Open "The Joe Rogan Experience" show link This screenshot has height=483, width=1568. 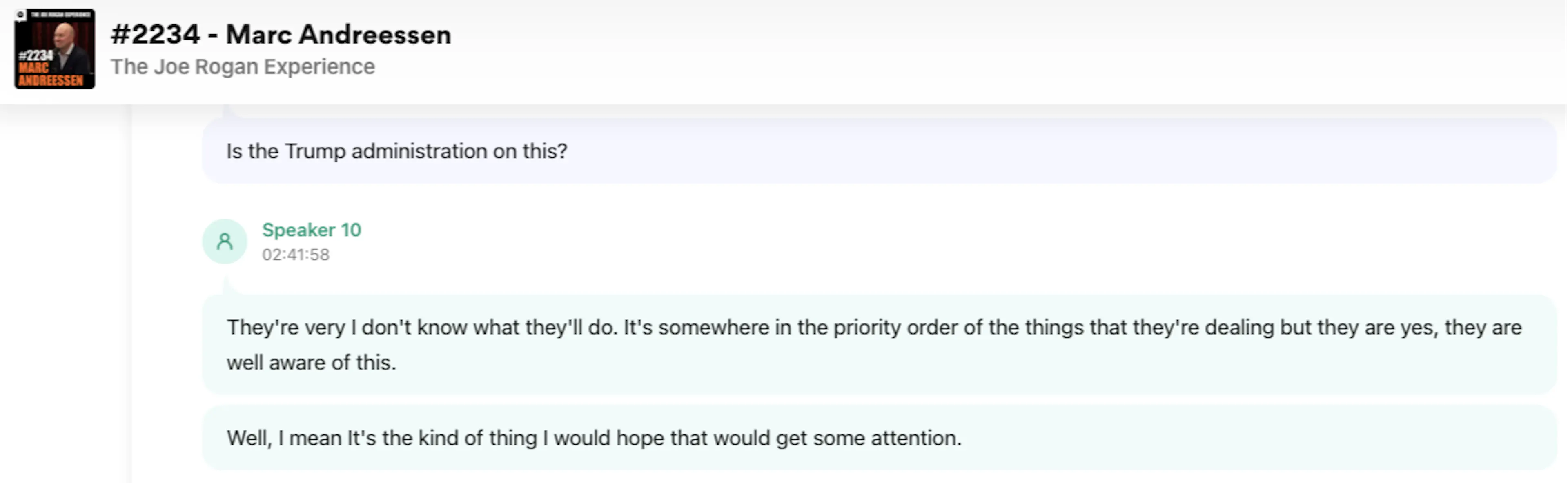tap(242, 66)
